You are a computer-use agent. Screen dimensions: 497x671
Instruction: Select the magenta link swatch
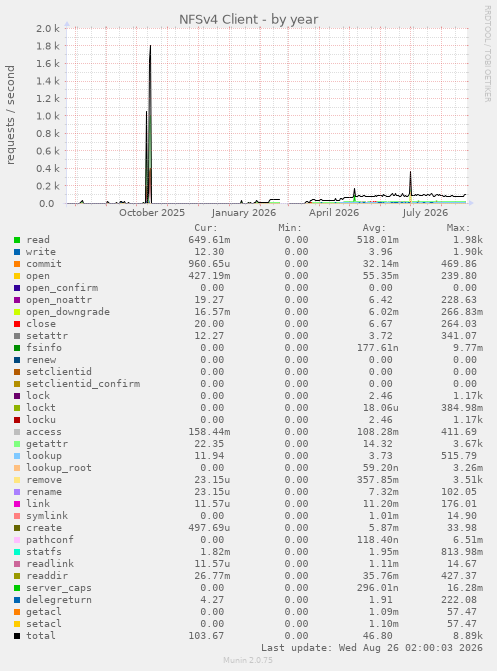(x=17, y=504)
